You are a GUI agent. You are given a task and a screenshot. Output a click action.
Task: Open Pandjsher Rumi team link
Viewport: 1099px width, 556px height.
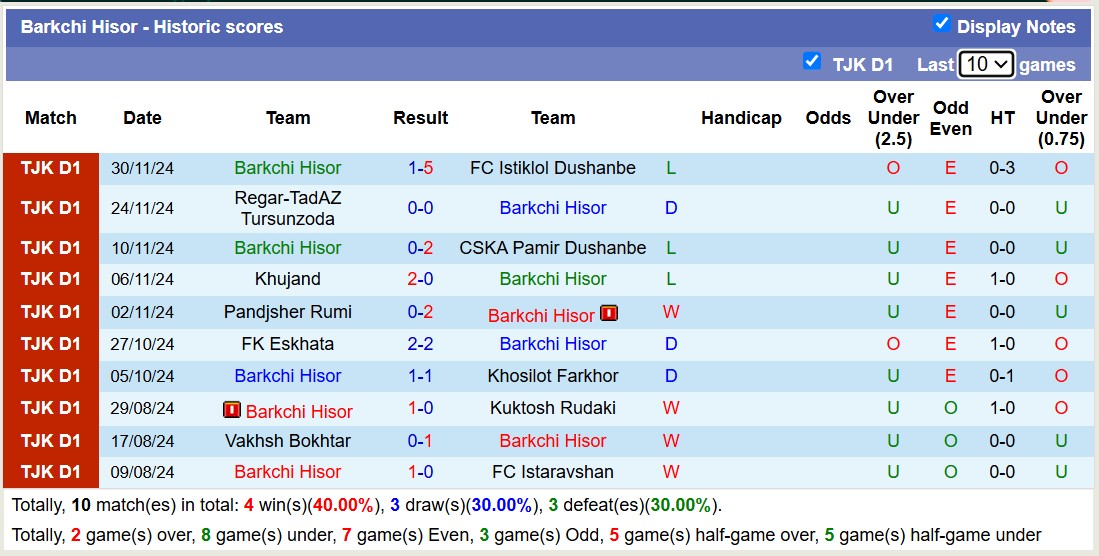pyautogui.click(x=288, y=312)
